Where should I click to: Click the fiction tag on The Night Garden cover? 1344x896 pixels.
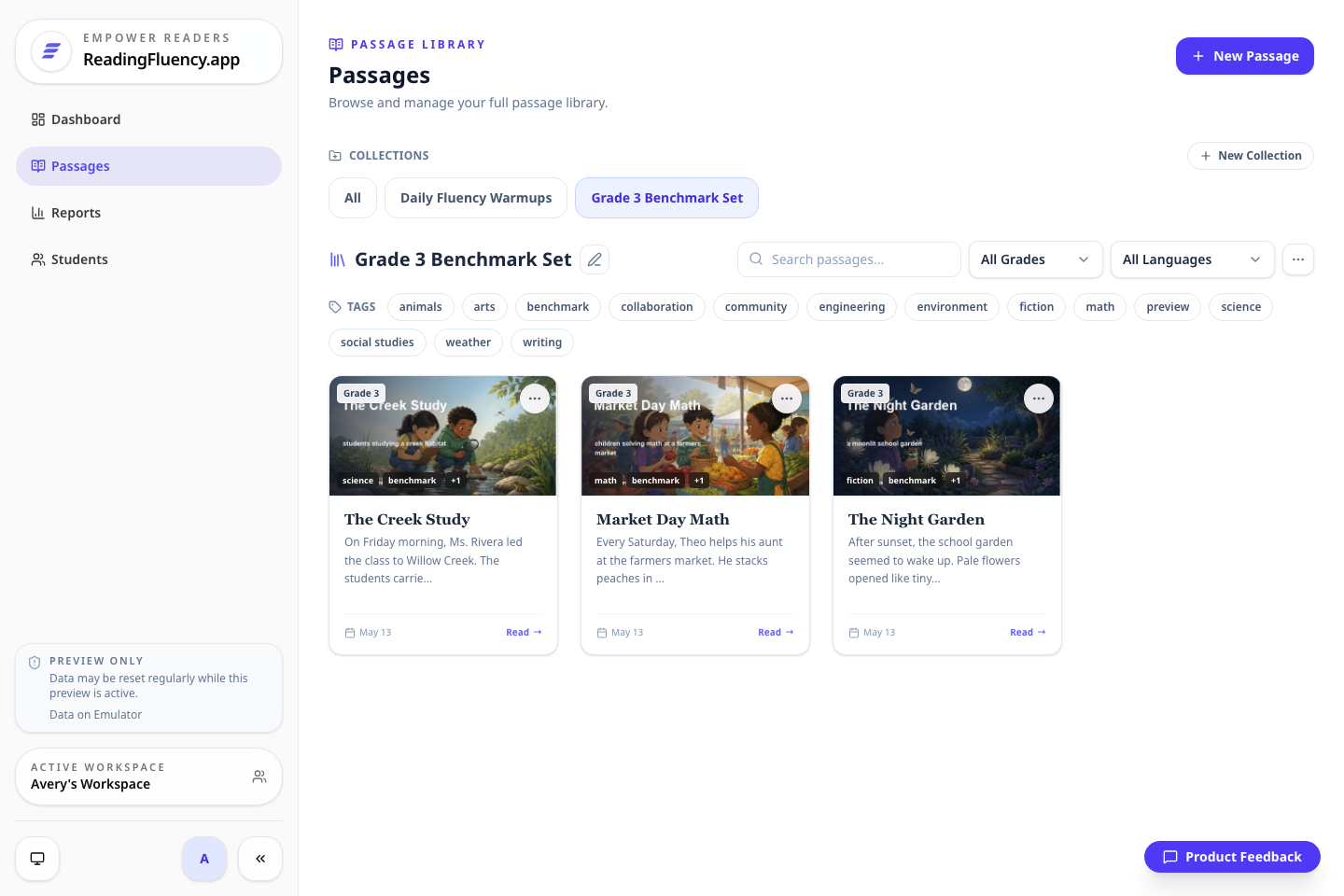(x=860, y=481)
